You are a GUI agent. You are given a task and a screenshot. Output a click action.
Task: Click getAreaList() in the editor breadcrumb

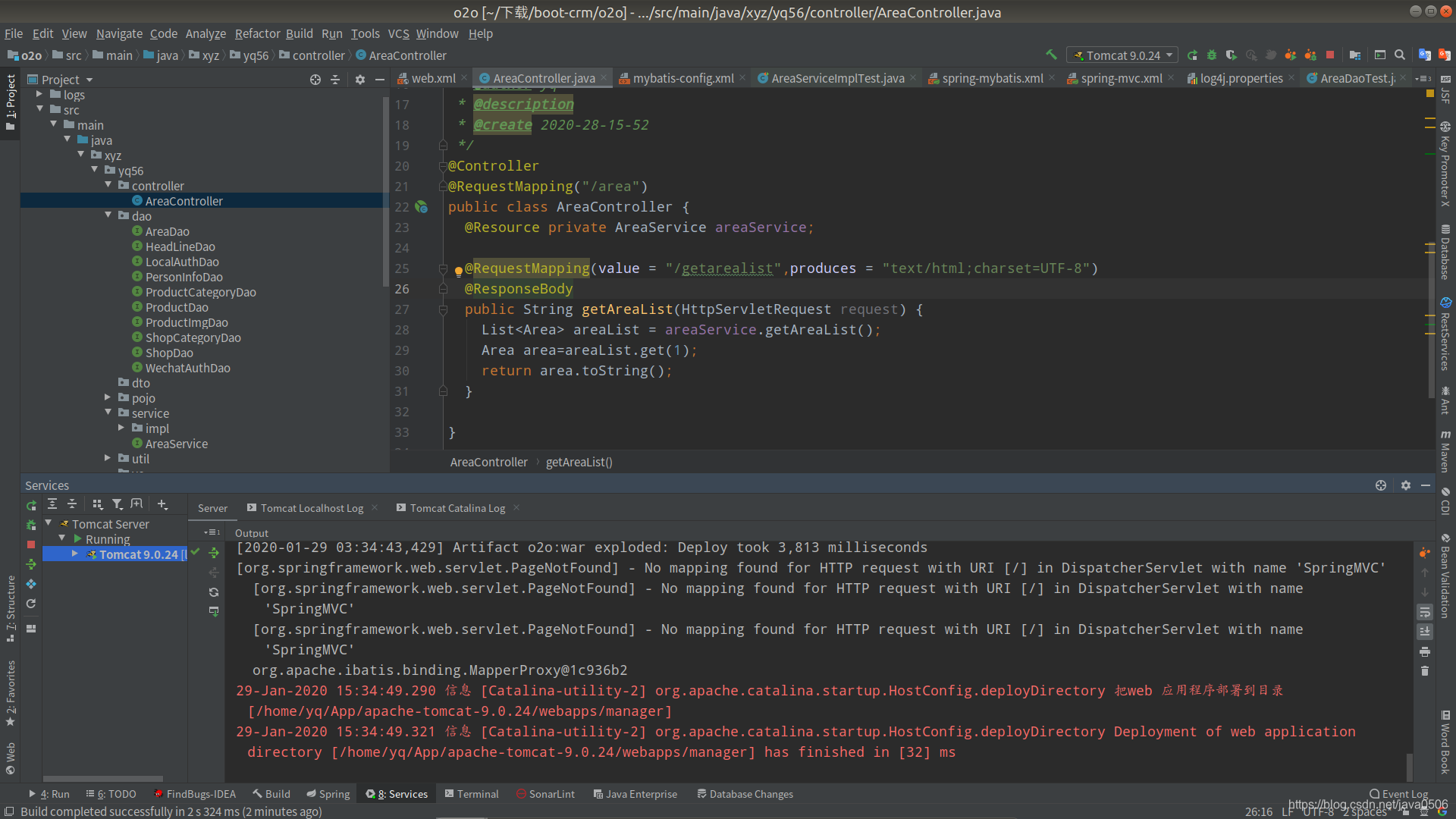(579, 462)
